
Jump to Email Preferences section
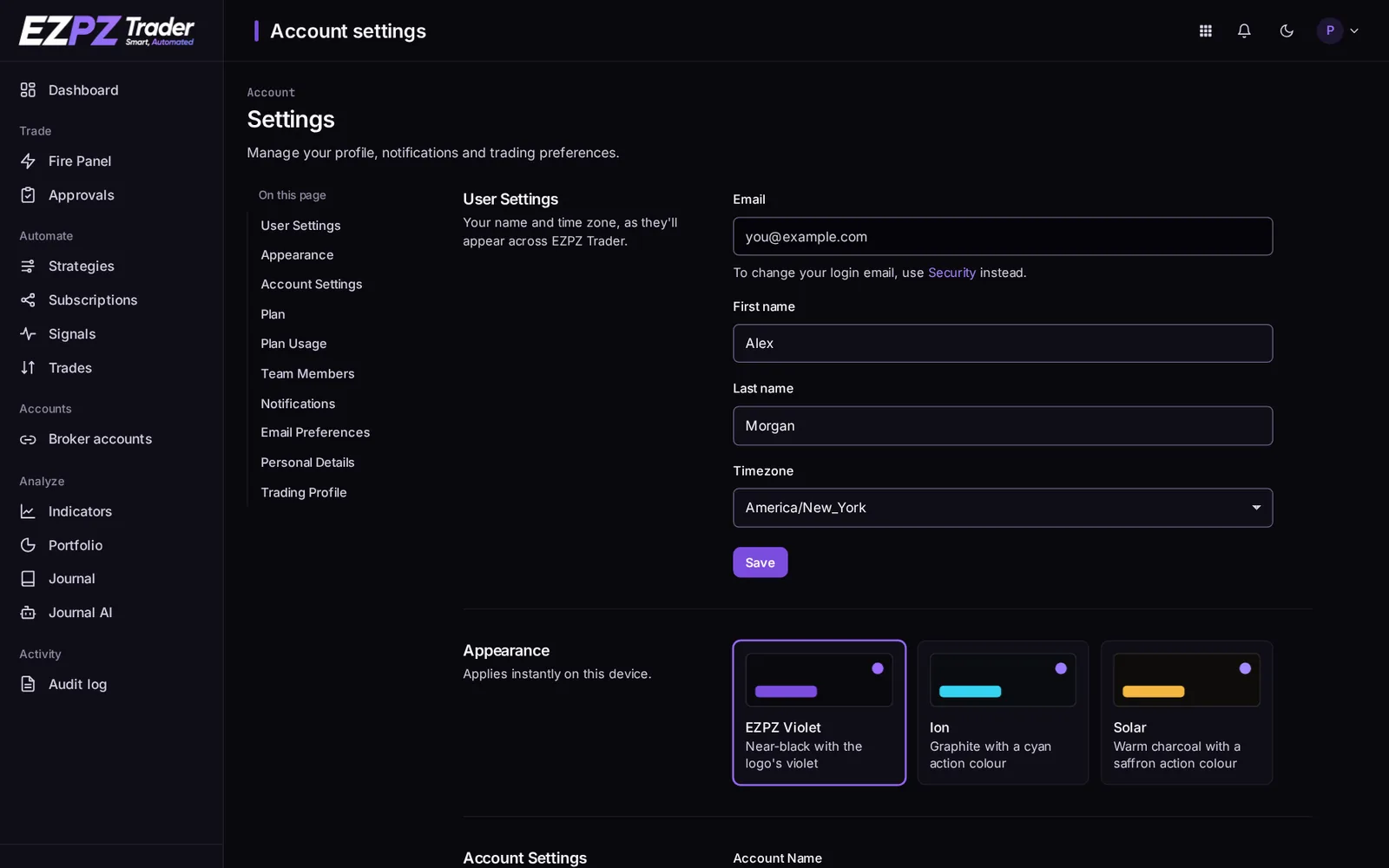pyautogui.click(x=315, y=432)
